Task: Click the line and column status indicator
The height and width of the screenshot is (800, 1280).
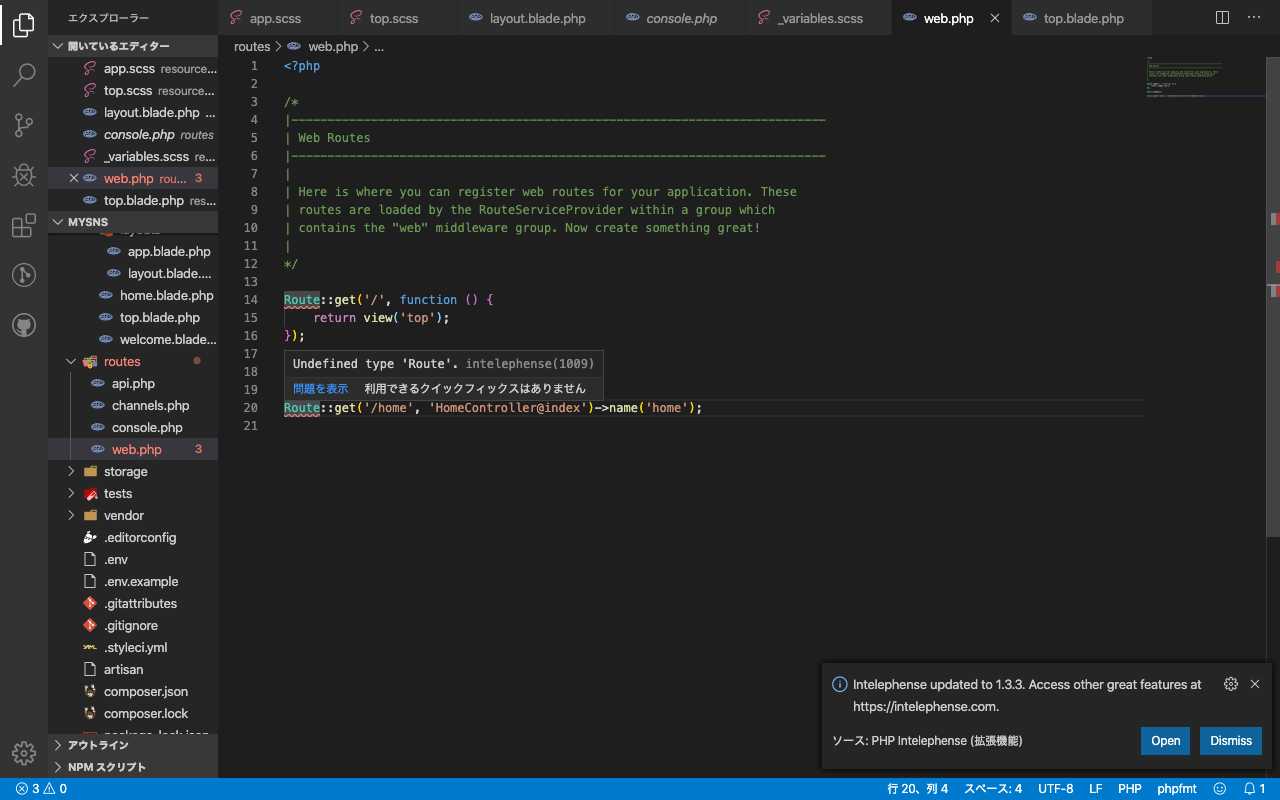Action: click(x=917, y=789)
